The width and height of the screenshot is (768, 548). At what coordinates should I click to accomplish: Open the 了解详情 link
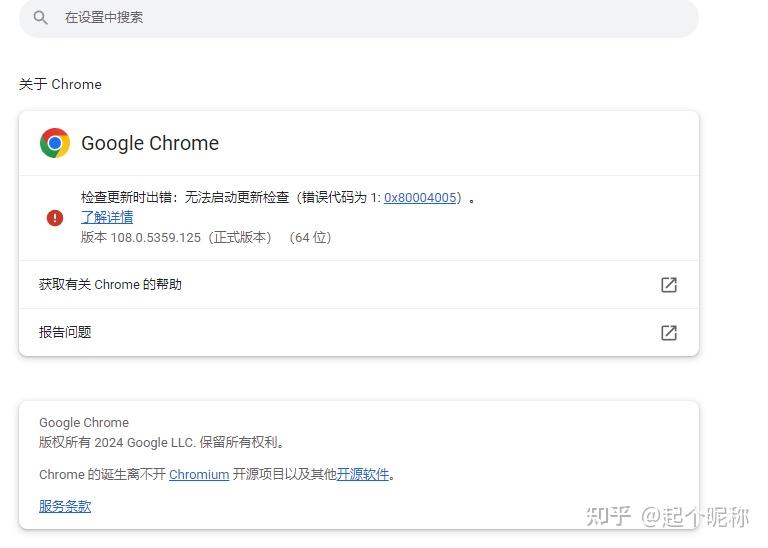107,217
